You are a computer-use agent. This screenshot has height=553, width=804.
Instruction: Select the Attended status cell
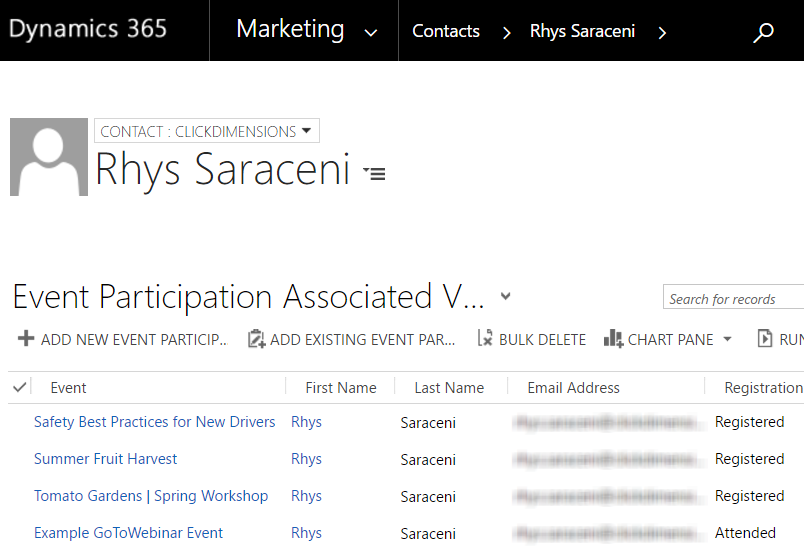point(745,533)
